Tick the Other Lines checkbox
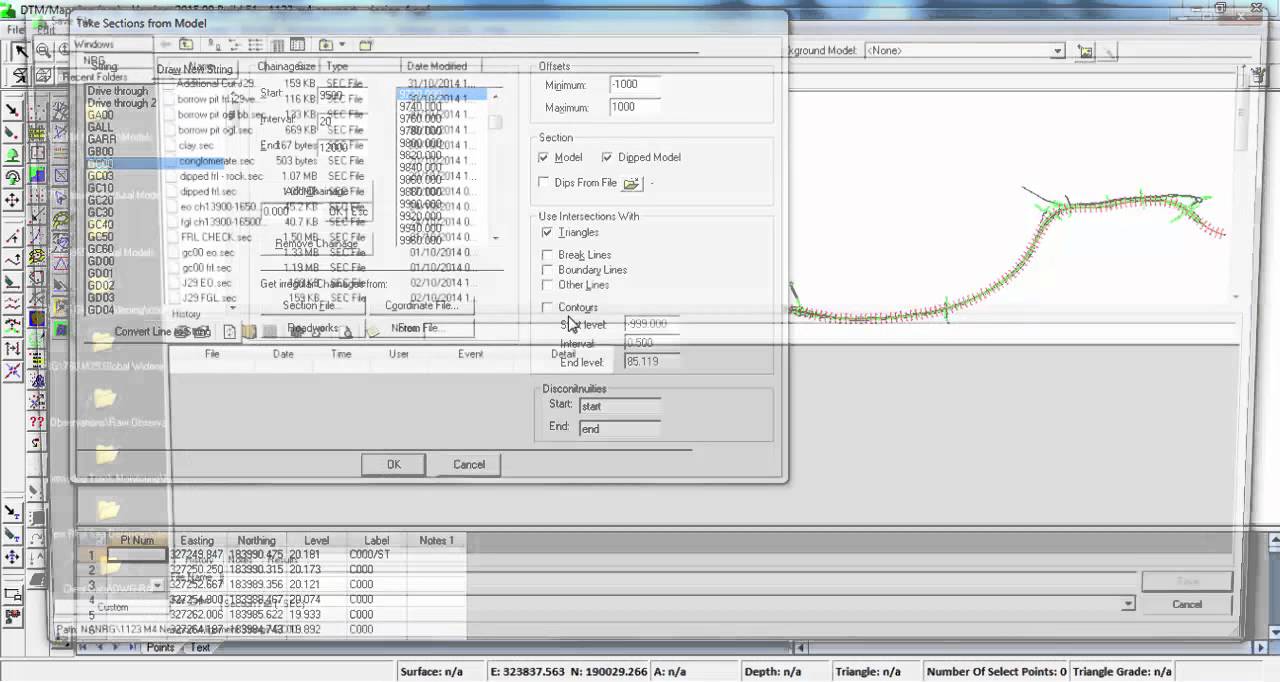The width and height of the screenshot is (1280, 682). (547, 285)
